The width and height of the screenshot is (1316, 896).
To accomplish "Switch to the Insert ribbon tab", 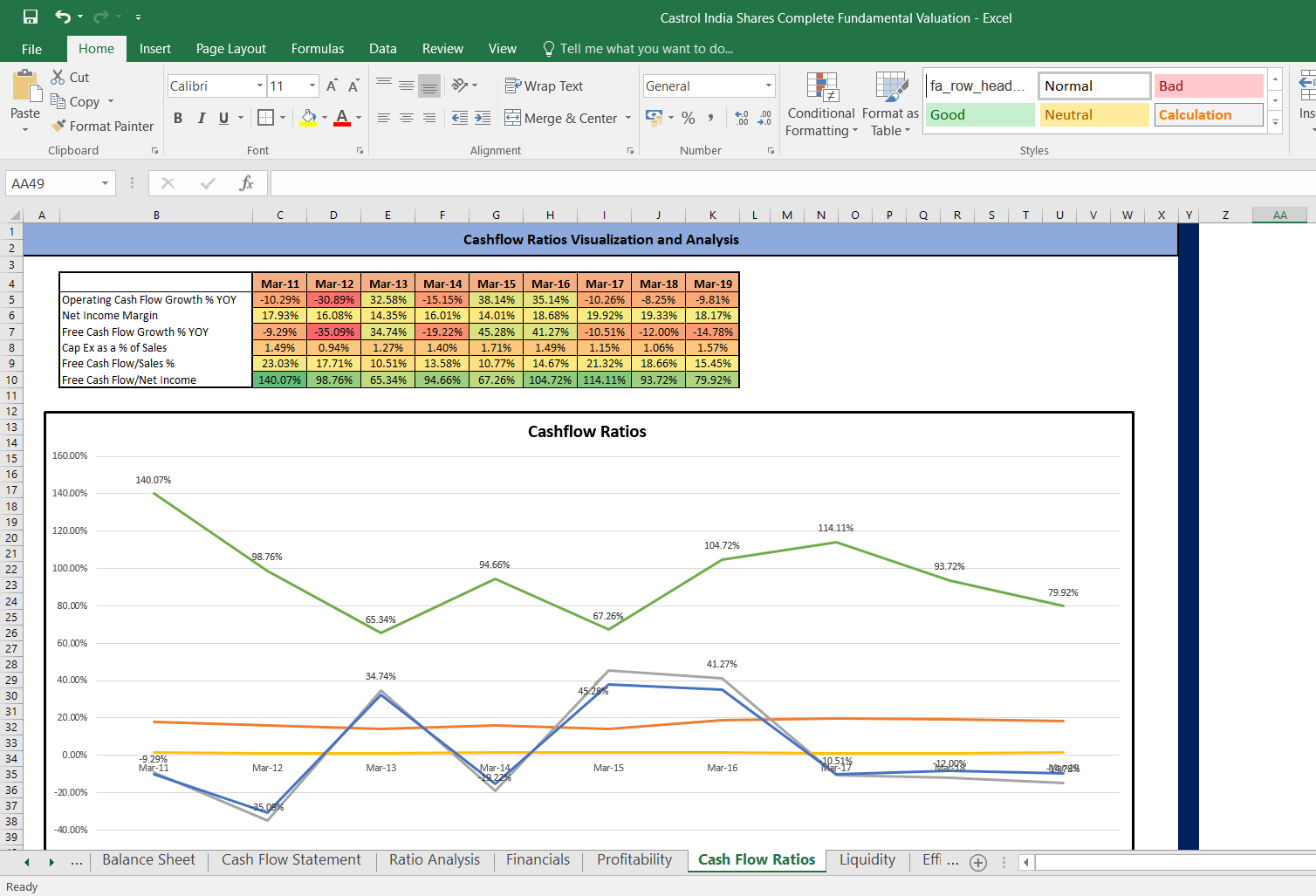I will click(x=155, y=49).
